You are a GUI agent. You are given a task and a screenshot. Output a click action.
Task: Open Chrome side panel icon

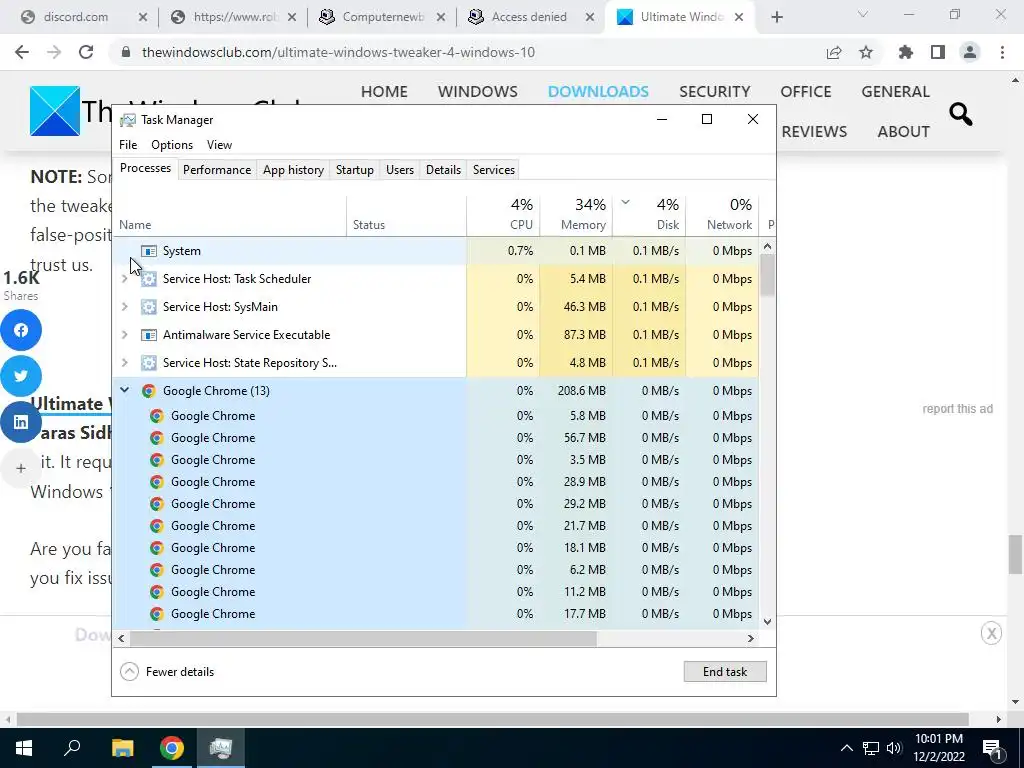click(938, 52)
